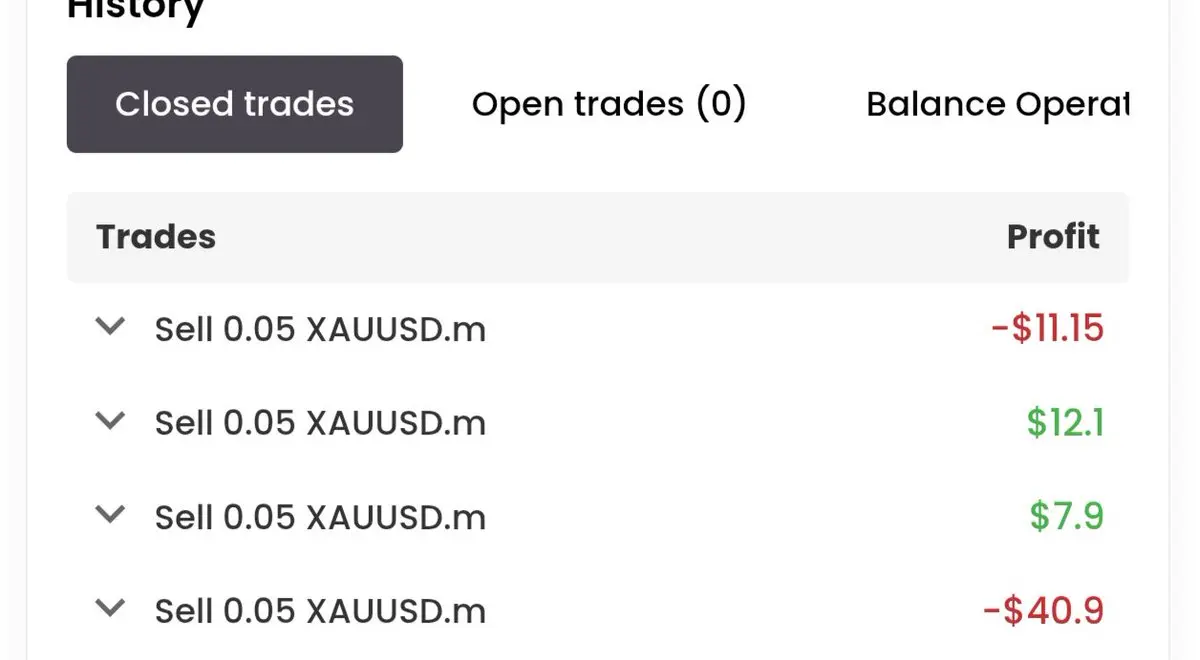1200x660 pixels.
Task: Sort by the Trades column header
Action: tap(156, 237)
